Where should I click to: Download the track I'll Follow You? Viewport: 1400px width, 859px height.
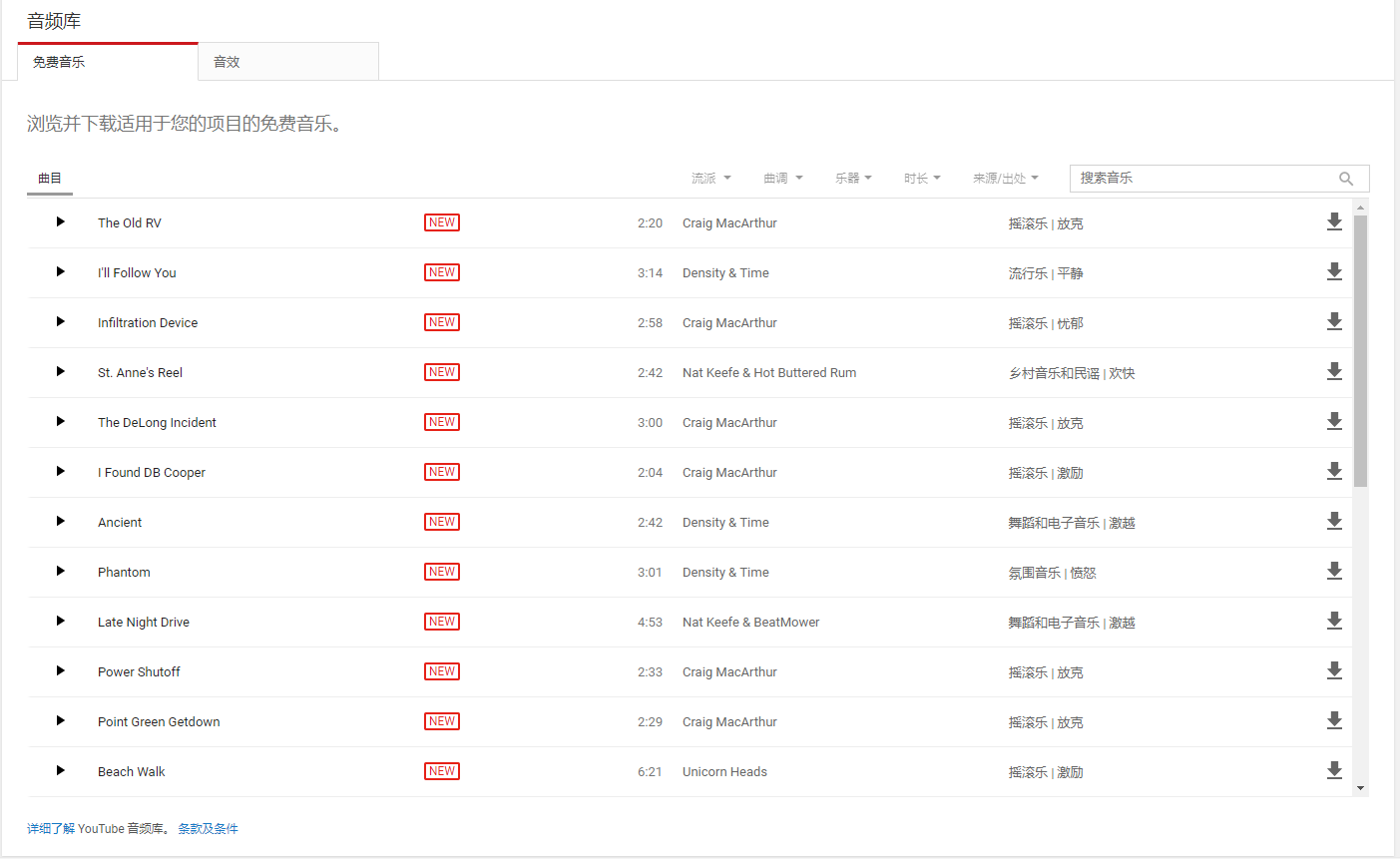(x=1334, y=271)
